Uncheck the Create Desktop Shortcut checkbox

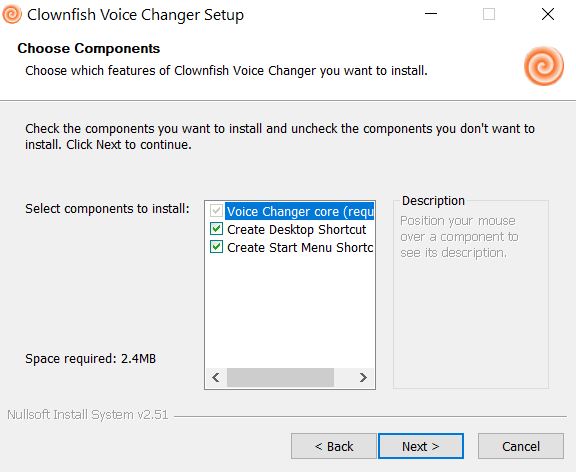[x=216, y=229]
